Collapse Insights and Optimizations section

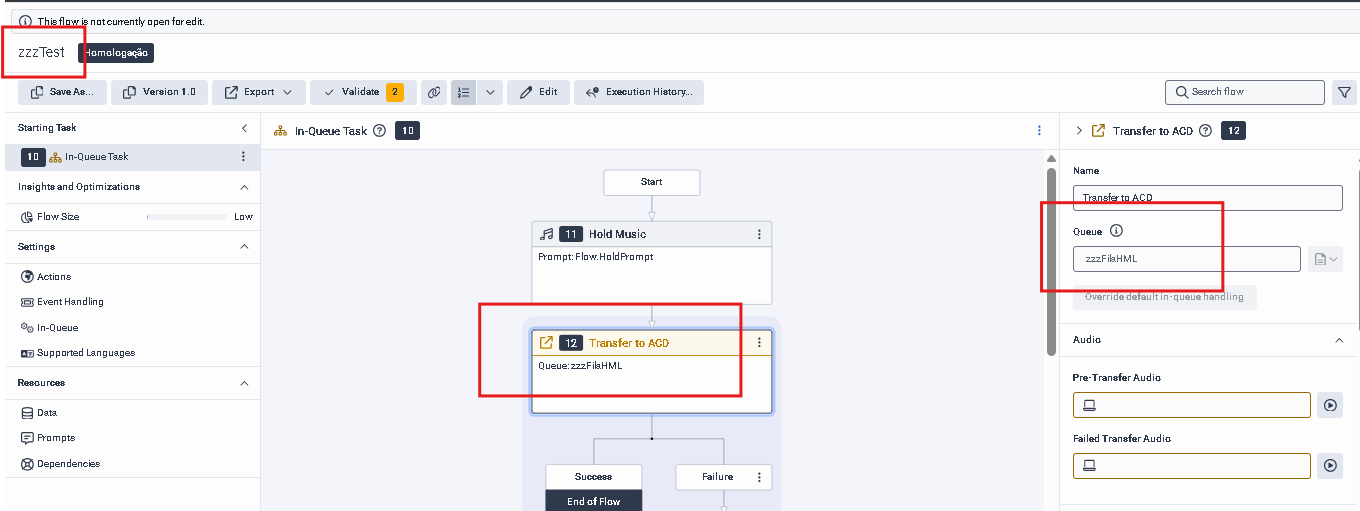pyautogui.click(x=244, y=187)
